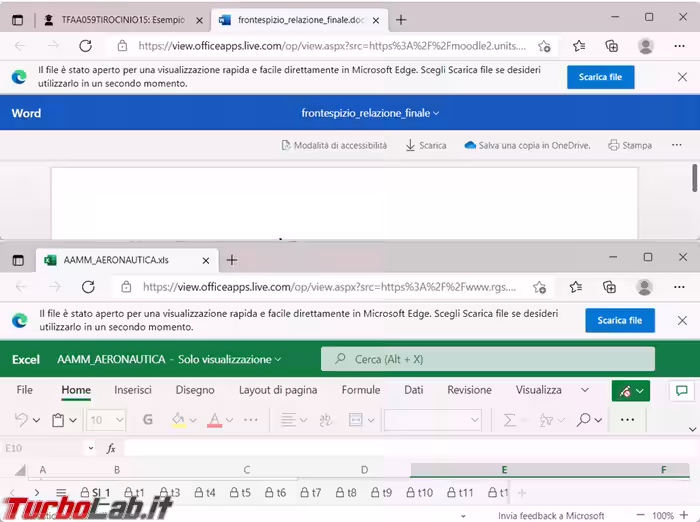Click the Cerca search box in Excel

pyautogui.click(x=487, y=359)
